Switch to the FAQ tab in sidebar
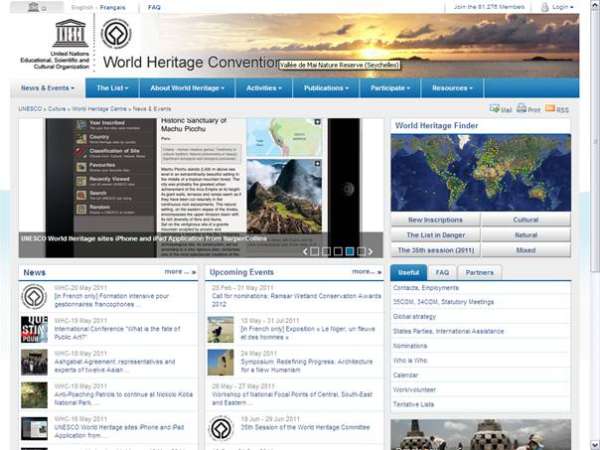The width and height of the screenshot is (600, 450). click(x=442, y=272)
